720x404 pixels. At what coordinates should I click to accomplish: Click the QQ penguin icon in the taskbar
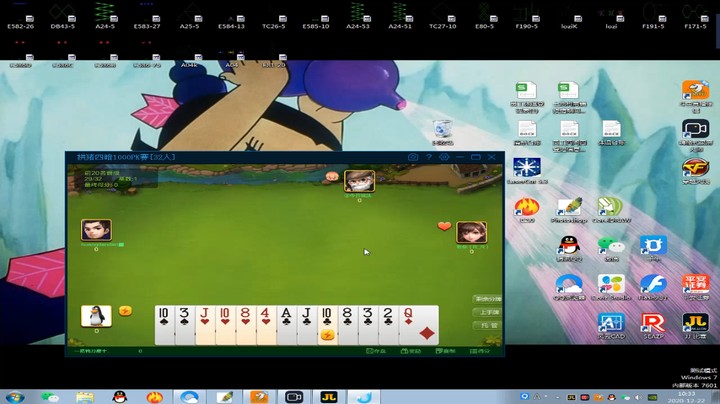point(119,397)
